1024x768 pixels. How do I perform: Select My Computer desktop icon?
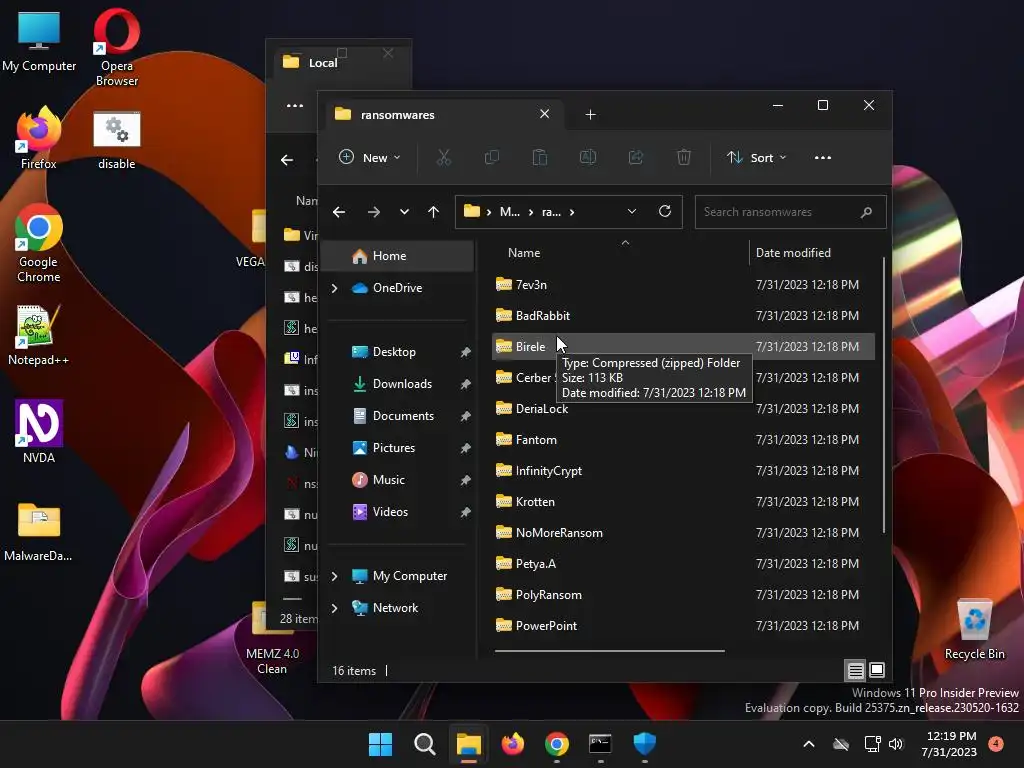(39, 41)
